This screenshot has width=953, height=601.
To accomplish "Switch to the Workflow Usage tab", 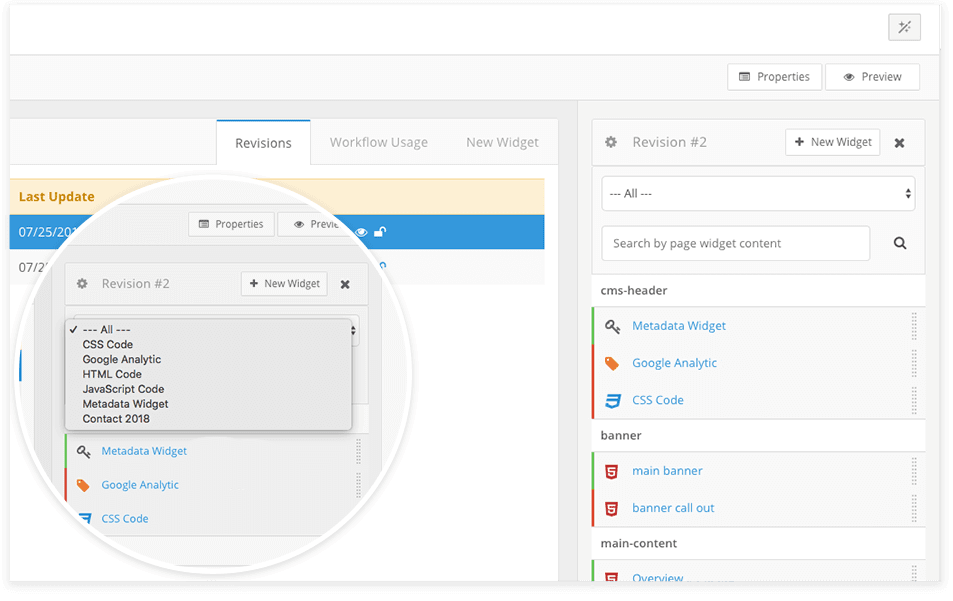I will [x=378, y=142].
